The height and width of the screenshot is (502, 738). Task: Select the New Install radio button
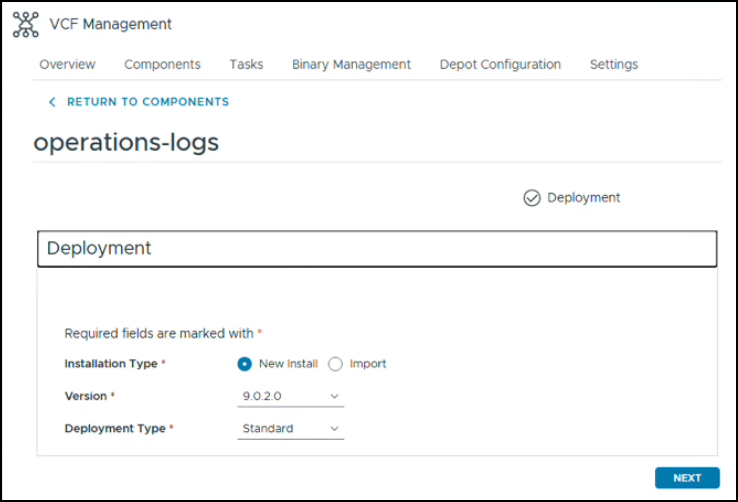[245, 364]
